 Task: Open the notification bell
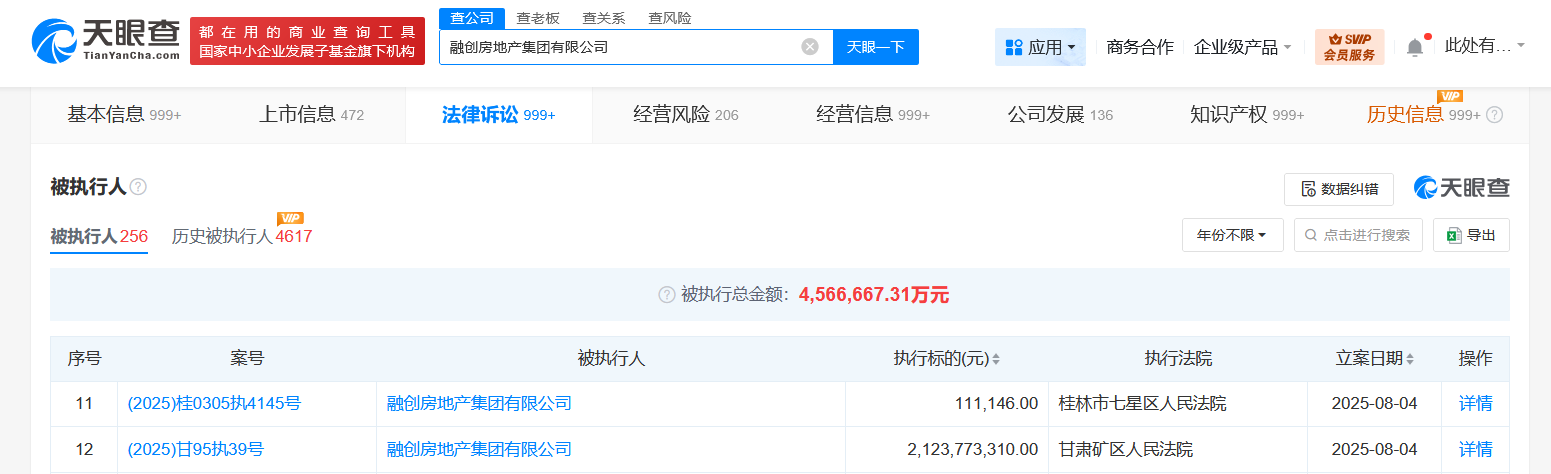pos(1414,47)
